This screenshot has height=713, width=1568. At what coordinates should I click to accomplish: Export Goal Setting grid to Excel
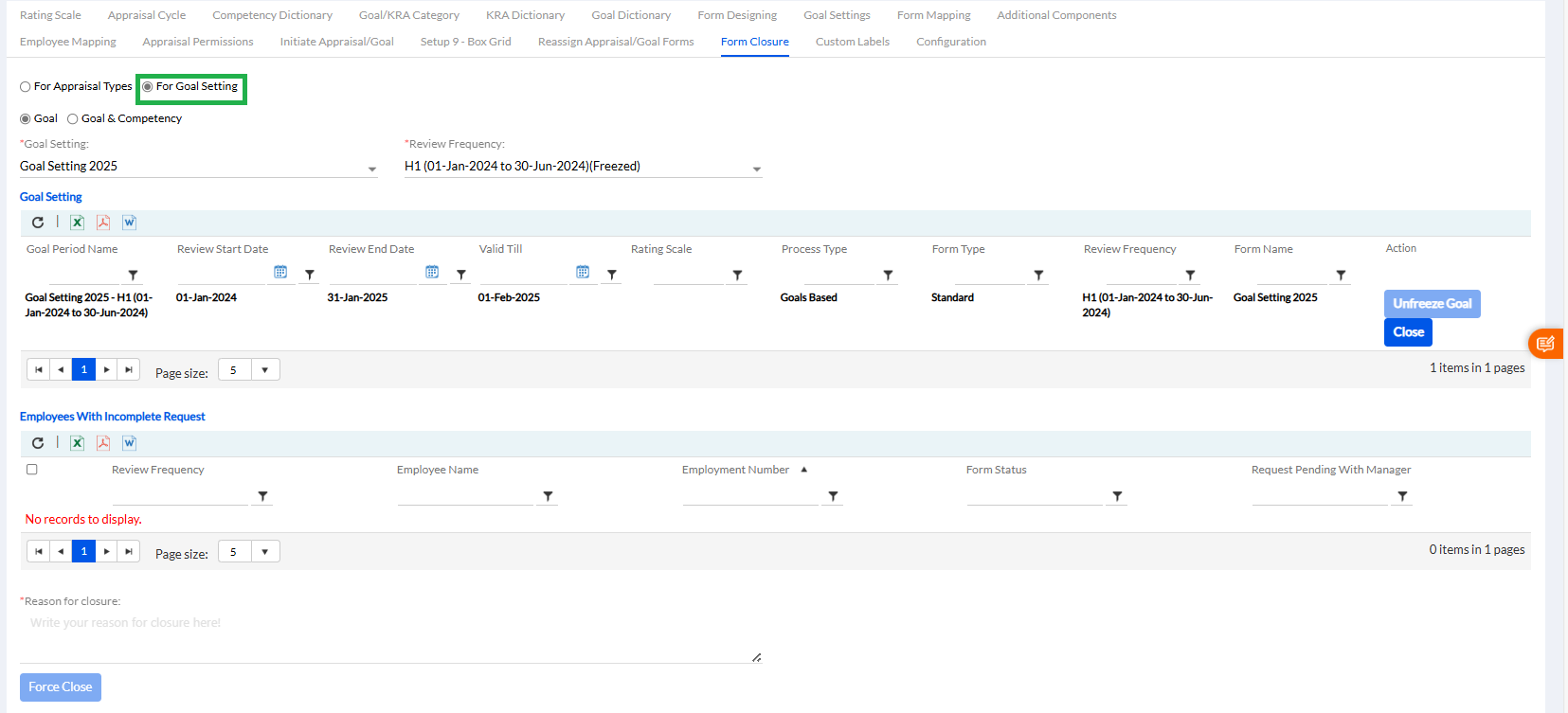[x=78, y=223]
